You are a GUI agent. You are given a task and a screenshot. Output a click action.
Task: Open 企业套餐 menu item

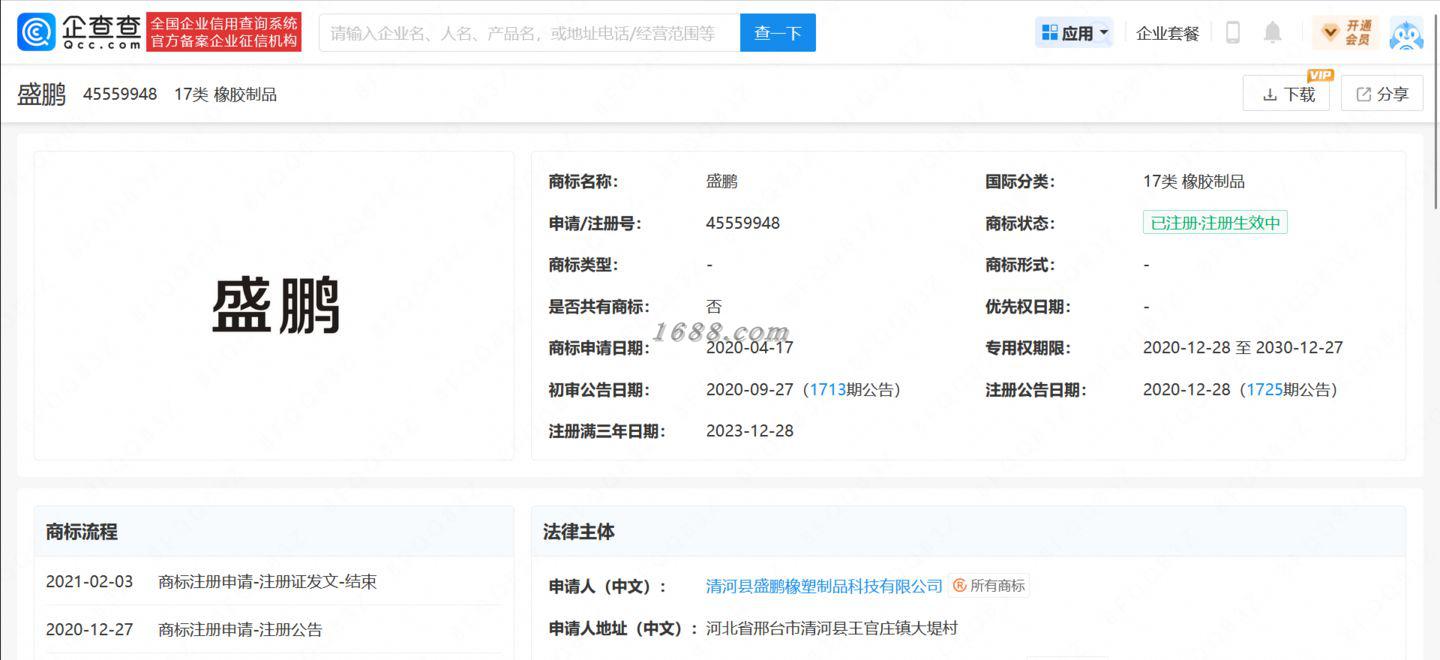point(1167,33)
